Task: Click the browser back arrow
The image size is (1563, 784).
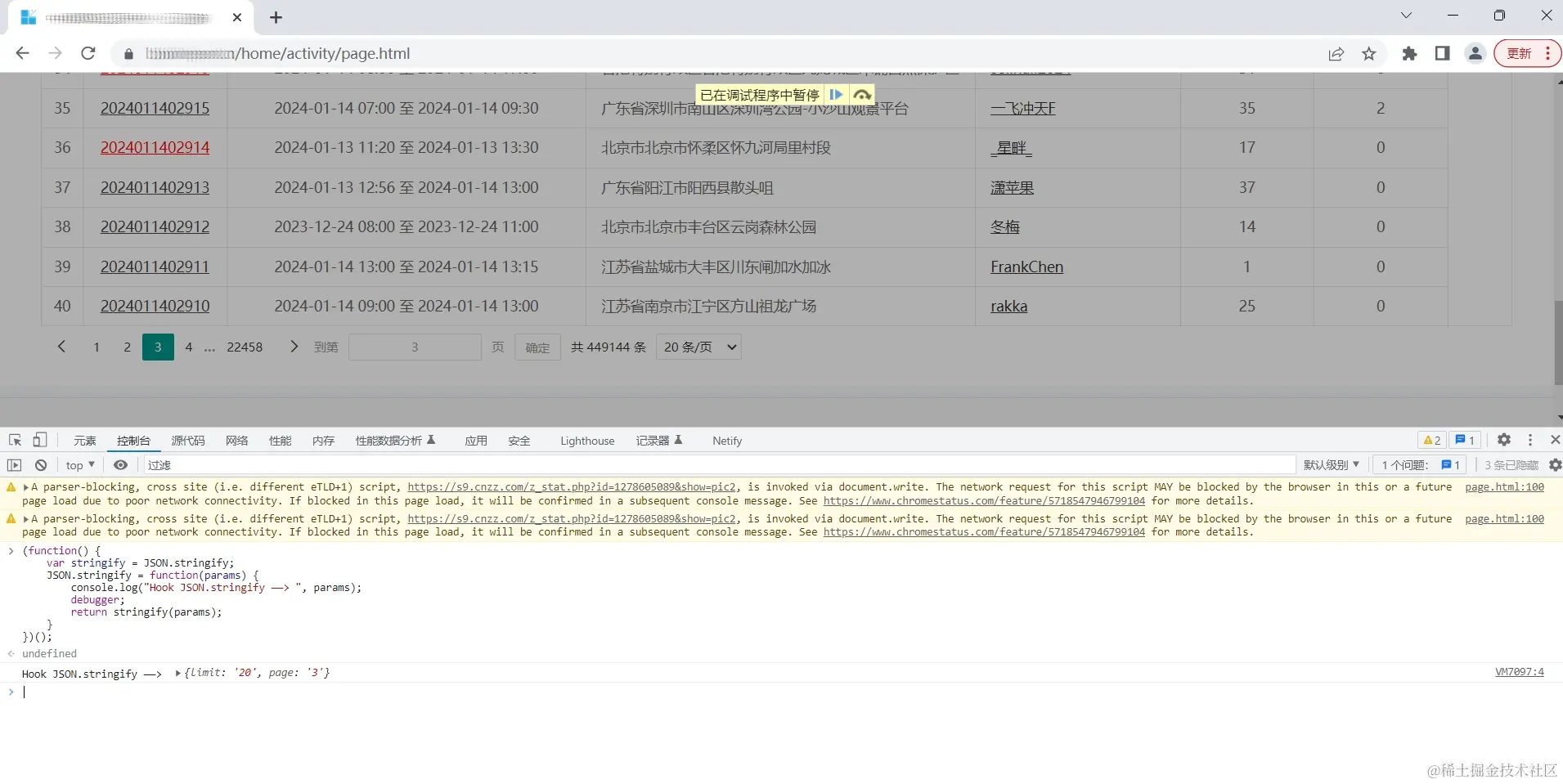Action: tap(23, 53)
